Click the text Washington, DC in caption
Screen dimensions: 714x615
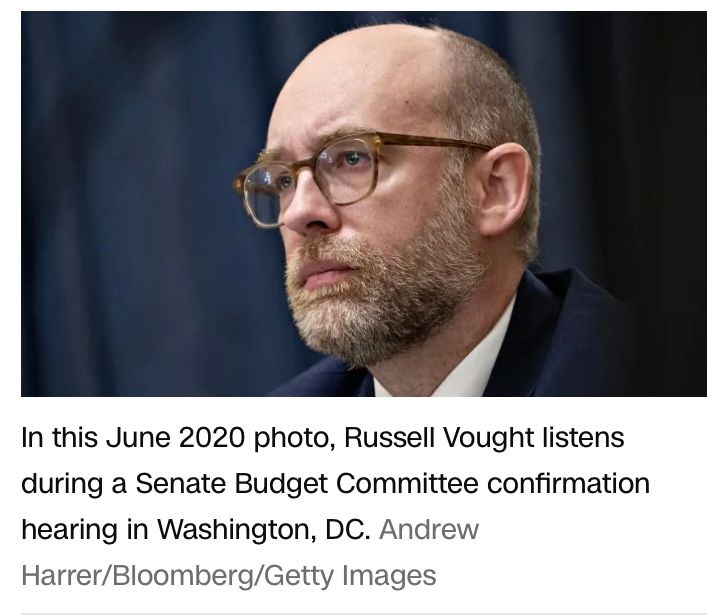[x=264, y=529]
